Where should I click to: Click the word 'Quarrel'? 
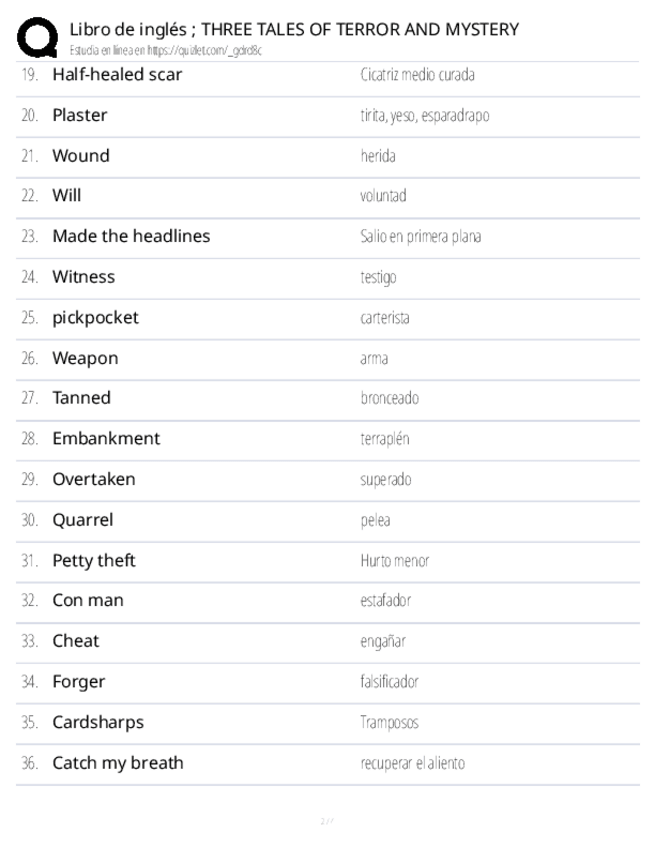pyautogui.click(x=83, y=520)
